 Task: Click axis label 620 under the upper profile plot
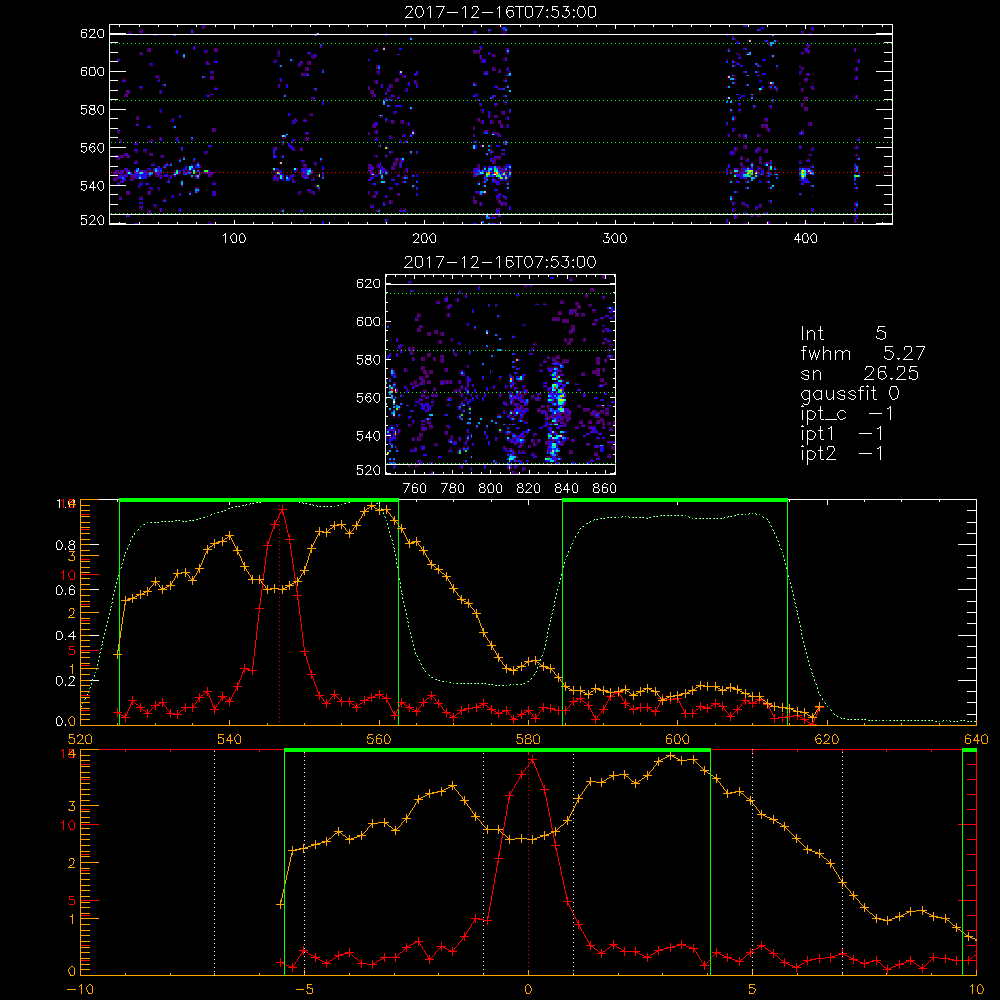(827, 739)
